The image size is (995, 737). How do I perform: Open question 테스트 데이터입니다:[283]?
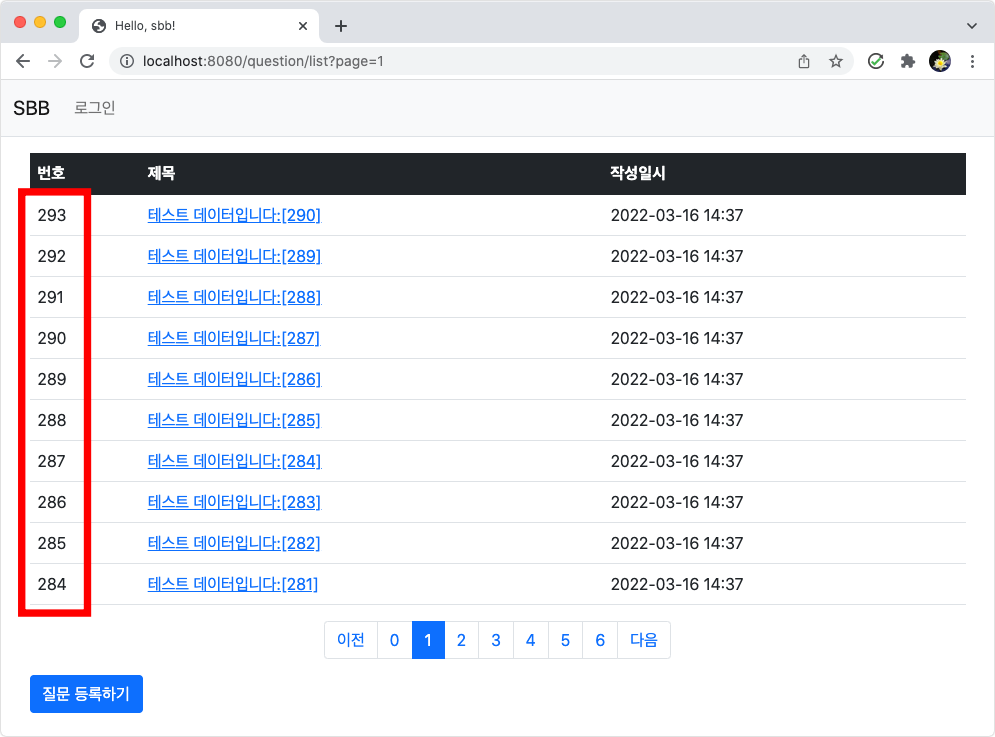(x=234, y=502)
